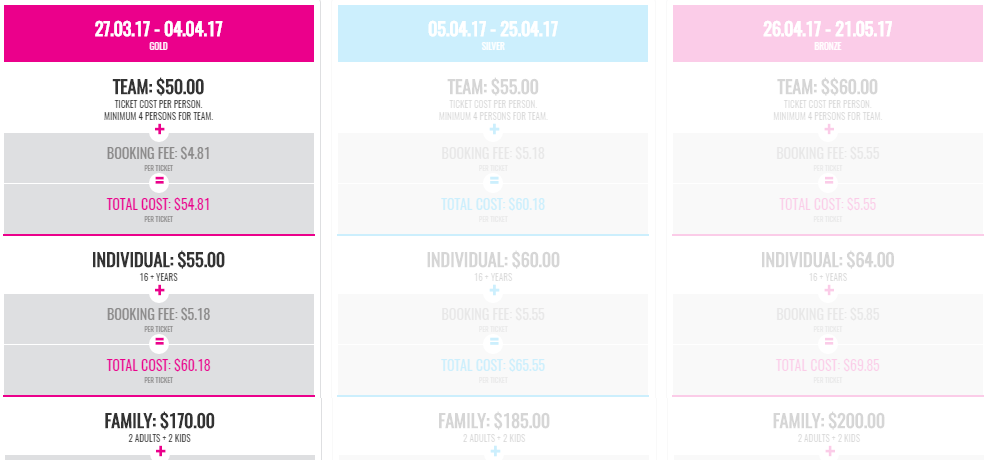Click Booking Fee $4.81 row

tap(159, 158)
